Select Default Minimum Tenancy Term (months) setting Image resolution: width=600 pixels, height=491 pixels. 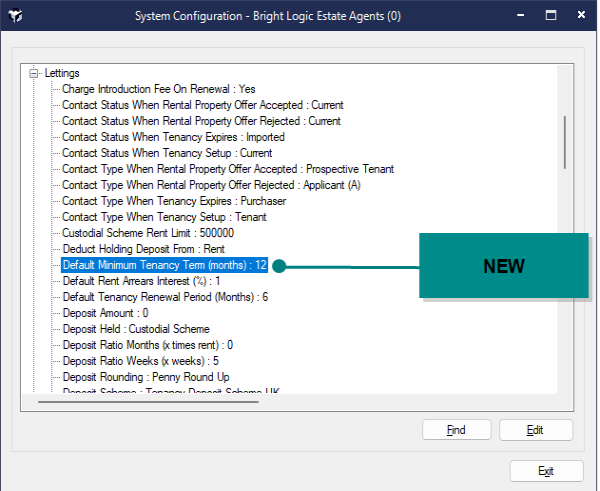point(164,265)
